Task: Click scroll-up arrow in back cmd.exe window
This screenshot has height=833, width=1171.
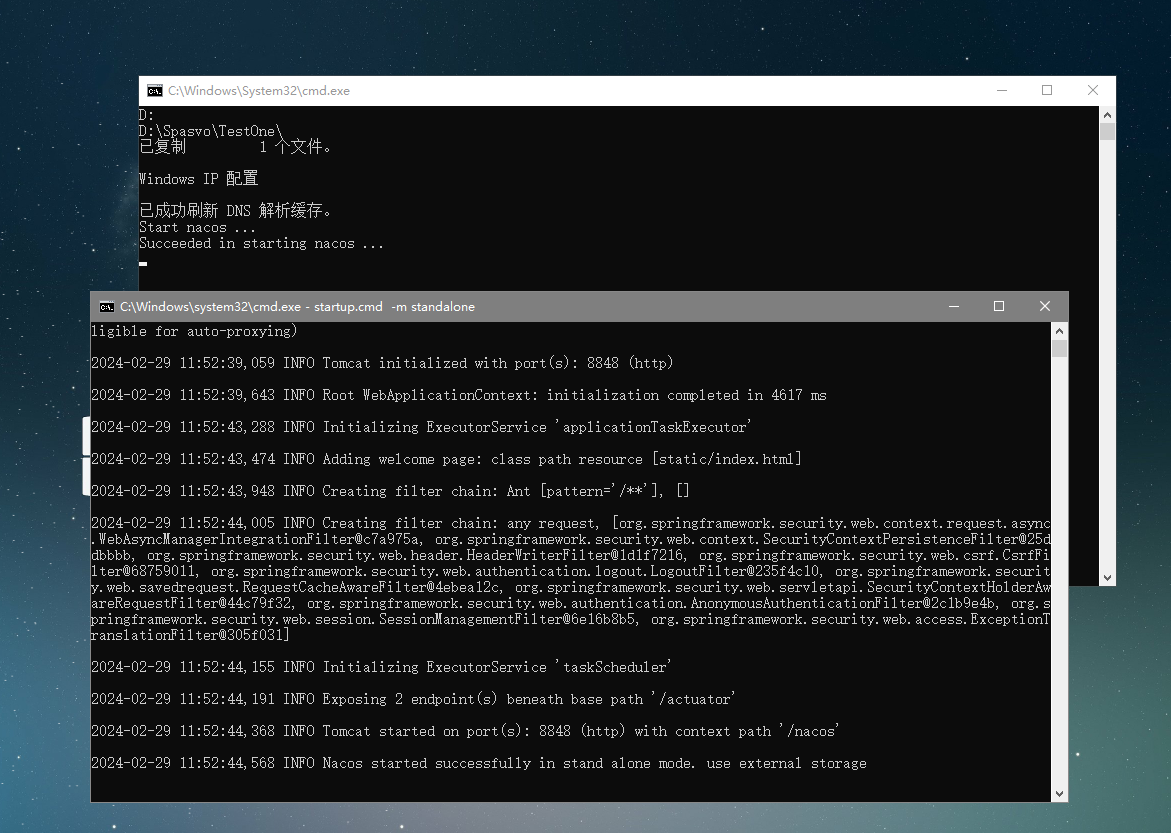Action: click(x=1108, y=114)
